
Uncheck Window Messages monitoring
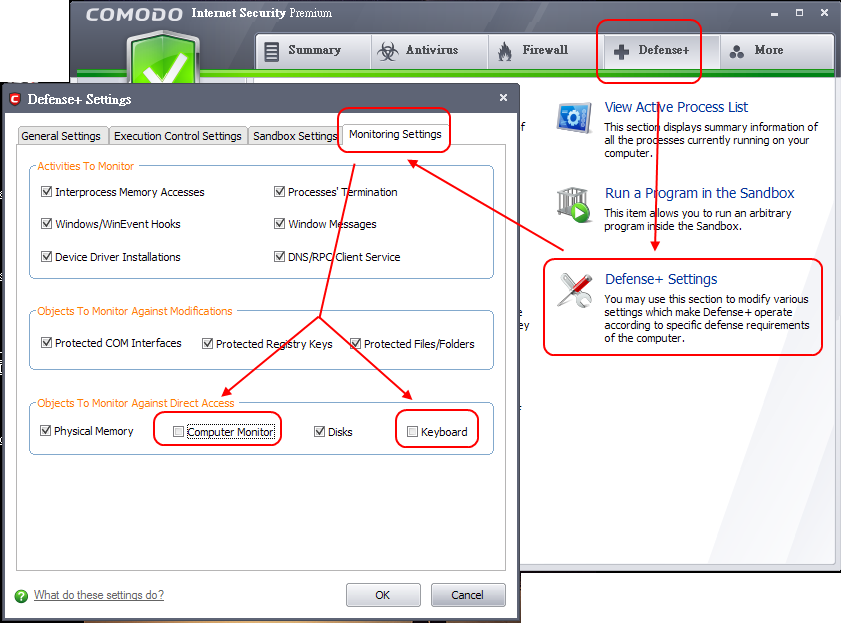(279, 224)
